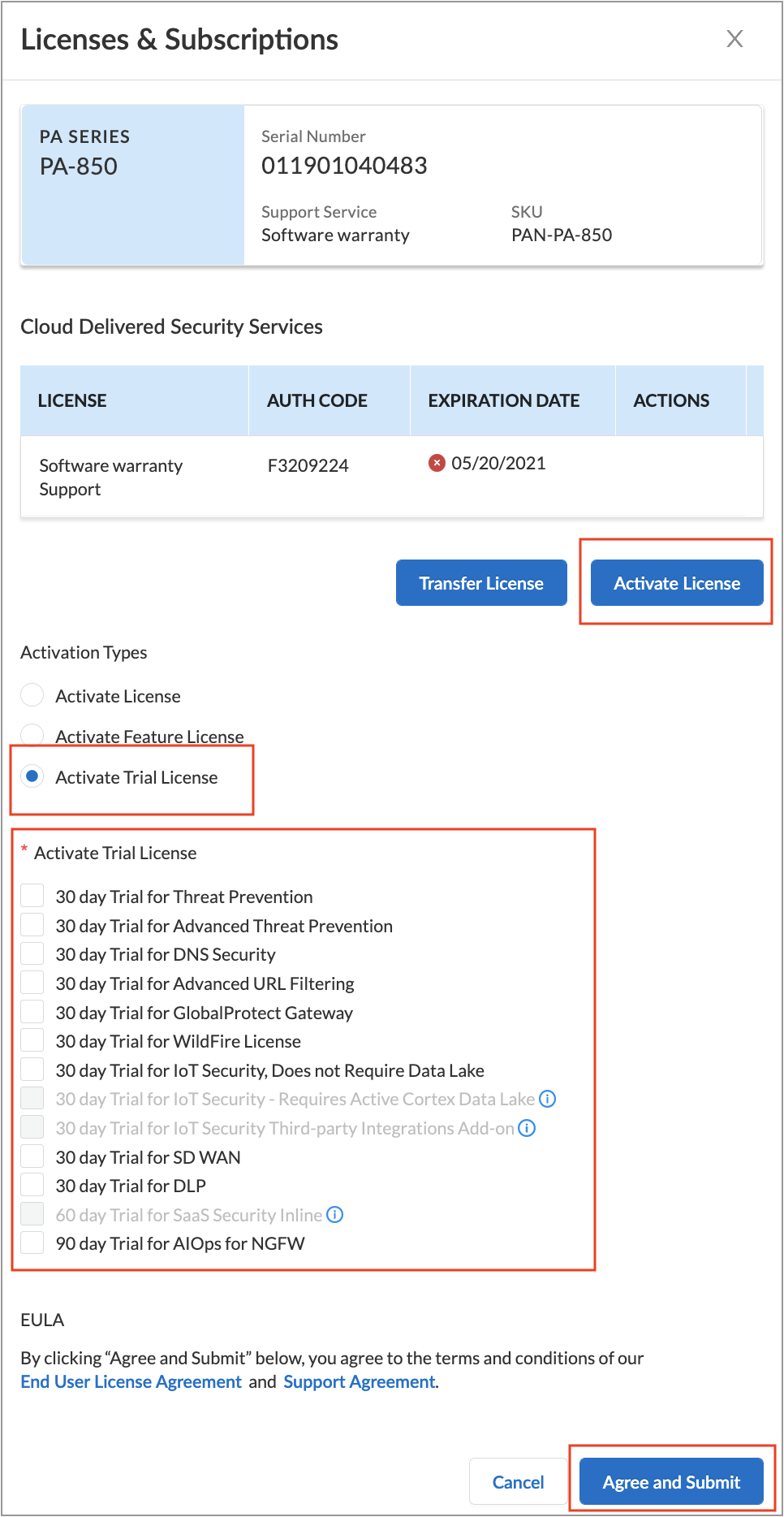Check 90 day Trial for AIOps for NGFW
Viewport: 784px width, 1517px height.
[32, 1243]
